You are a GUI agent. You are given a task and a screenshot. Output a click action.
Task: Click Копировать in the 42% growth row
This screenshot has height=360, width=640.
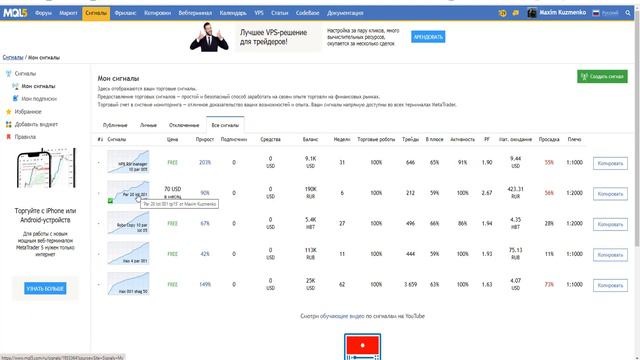click(610, 255)
